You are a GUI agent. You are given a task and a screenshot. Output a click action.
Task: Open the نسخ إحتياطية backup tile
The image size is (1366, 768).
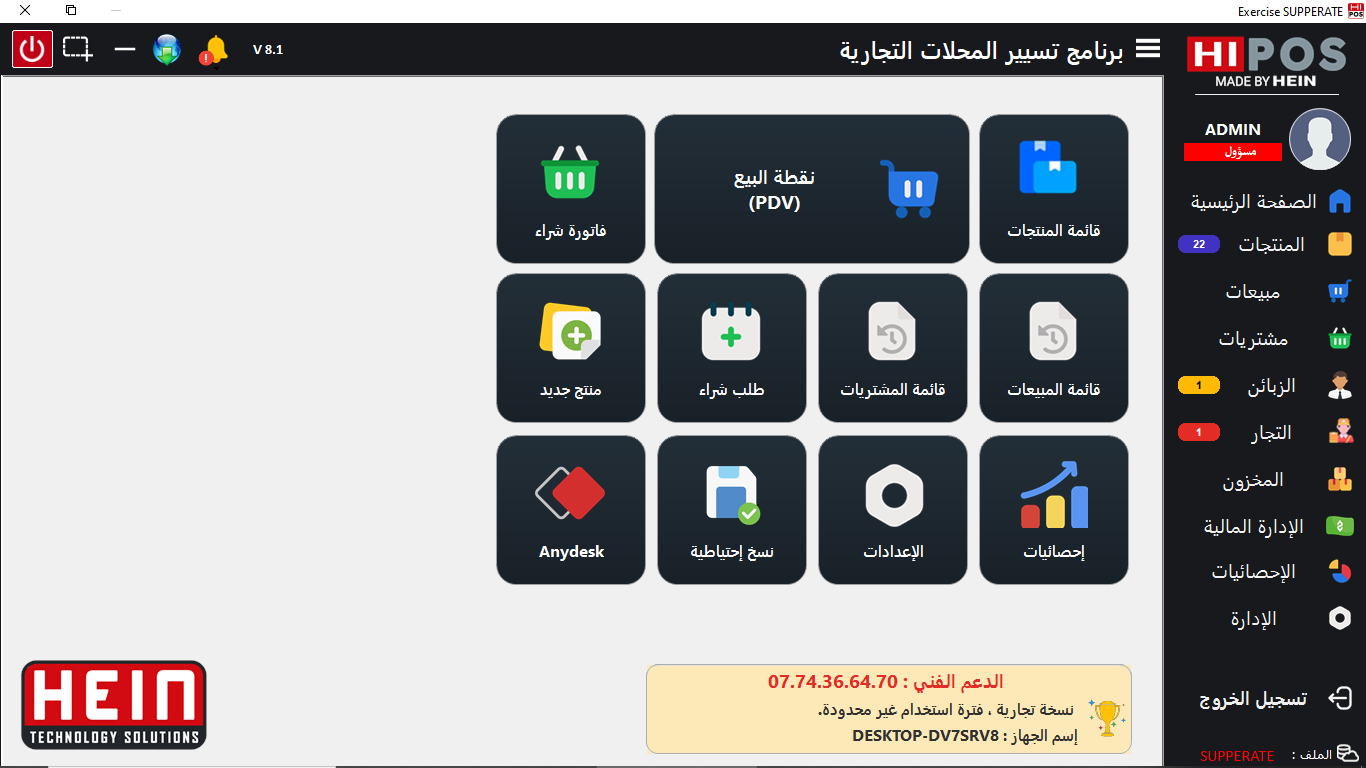click(731, 509)
